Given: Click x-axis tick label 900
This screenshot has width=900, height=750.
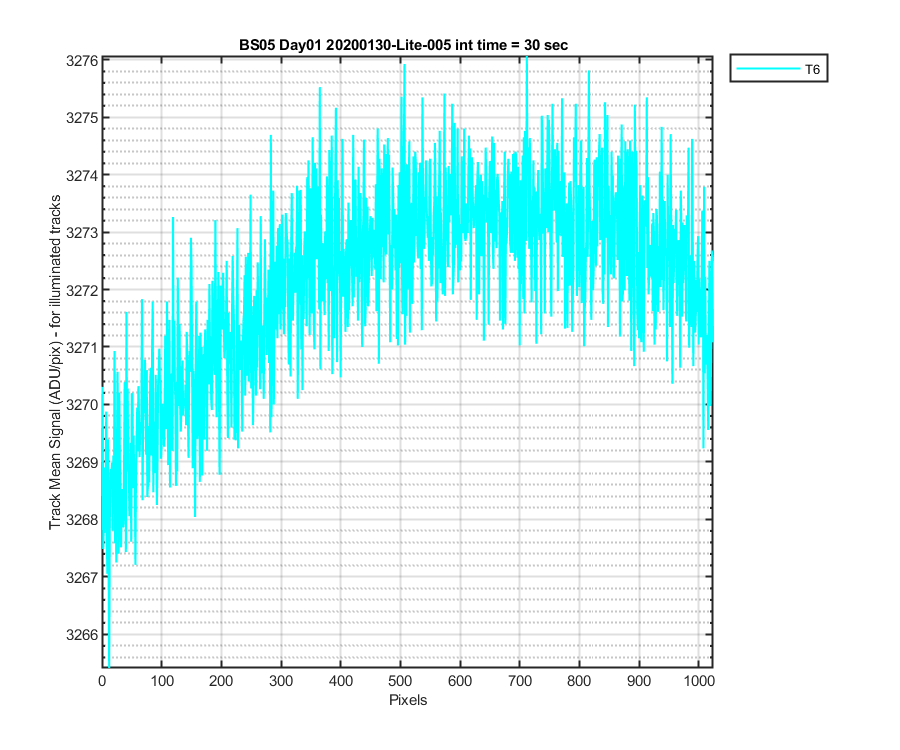Looking at the screenshot, I should point(638,681).
